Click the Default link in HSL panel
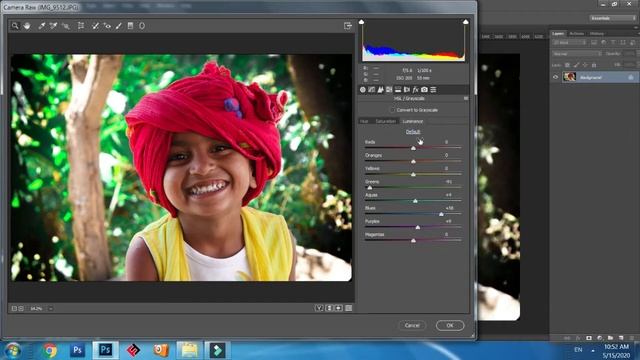The height and width of the screenshot is (360, 640). 413,131
